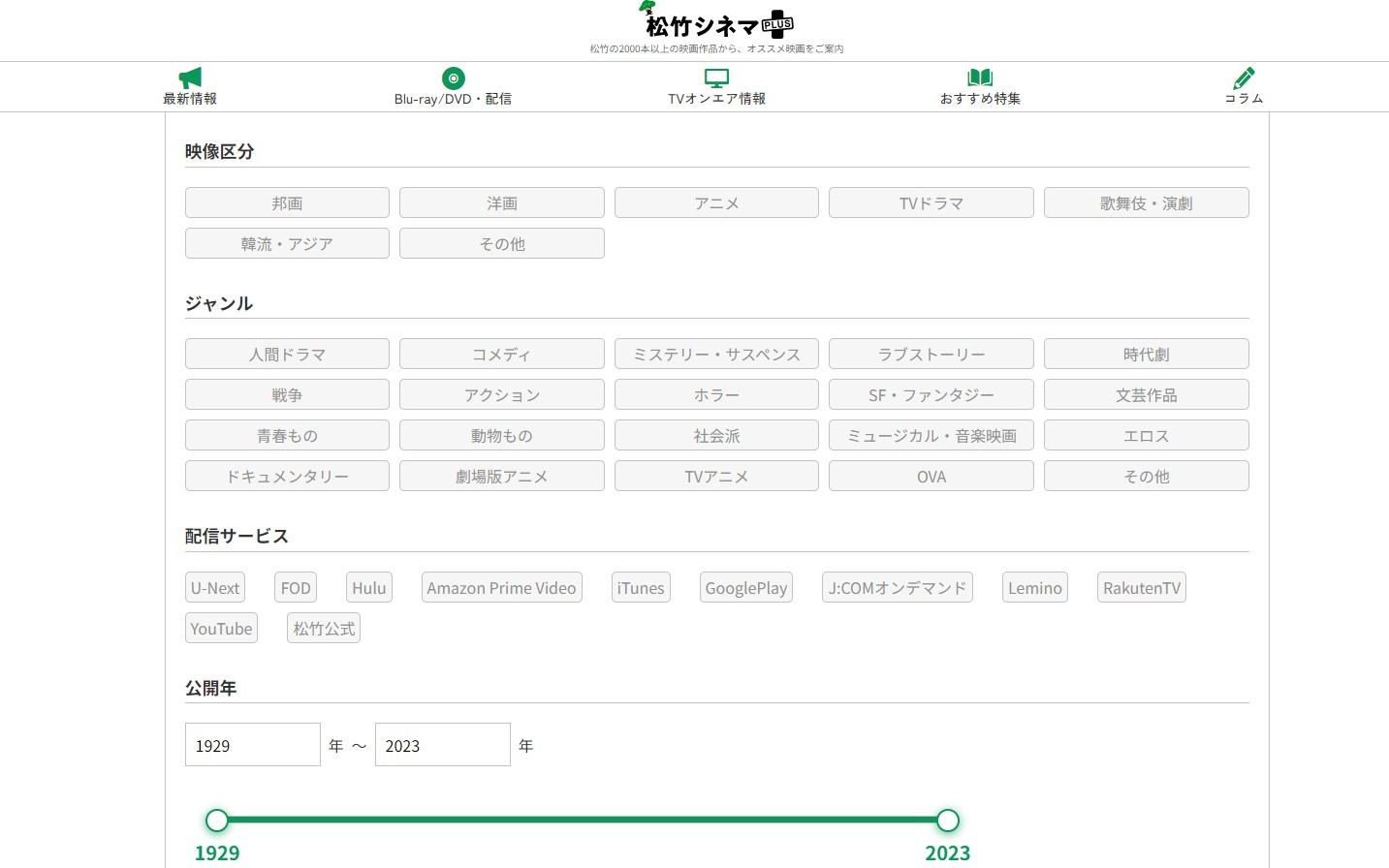The image size is (1389, 868).
Task: Focus the end year field showing 2023
Action: coord(442,745)
